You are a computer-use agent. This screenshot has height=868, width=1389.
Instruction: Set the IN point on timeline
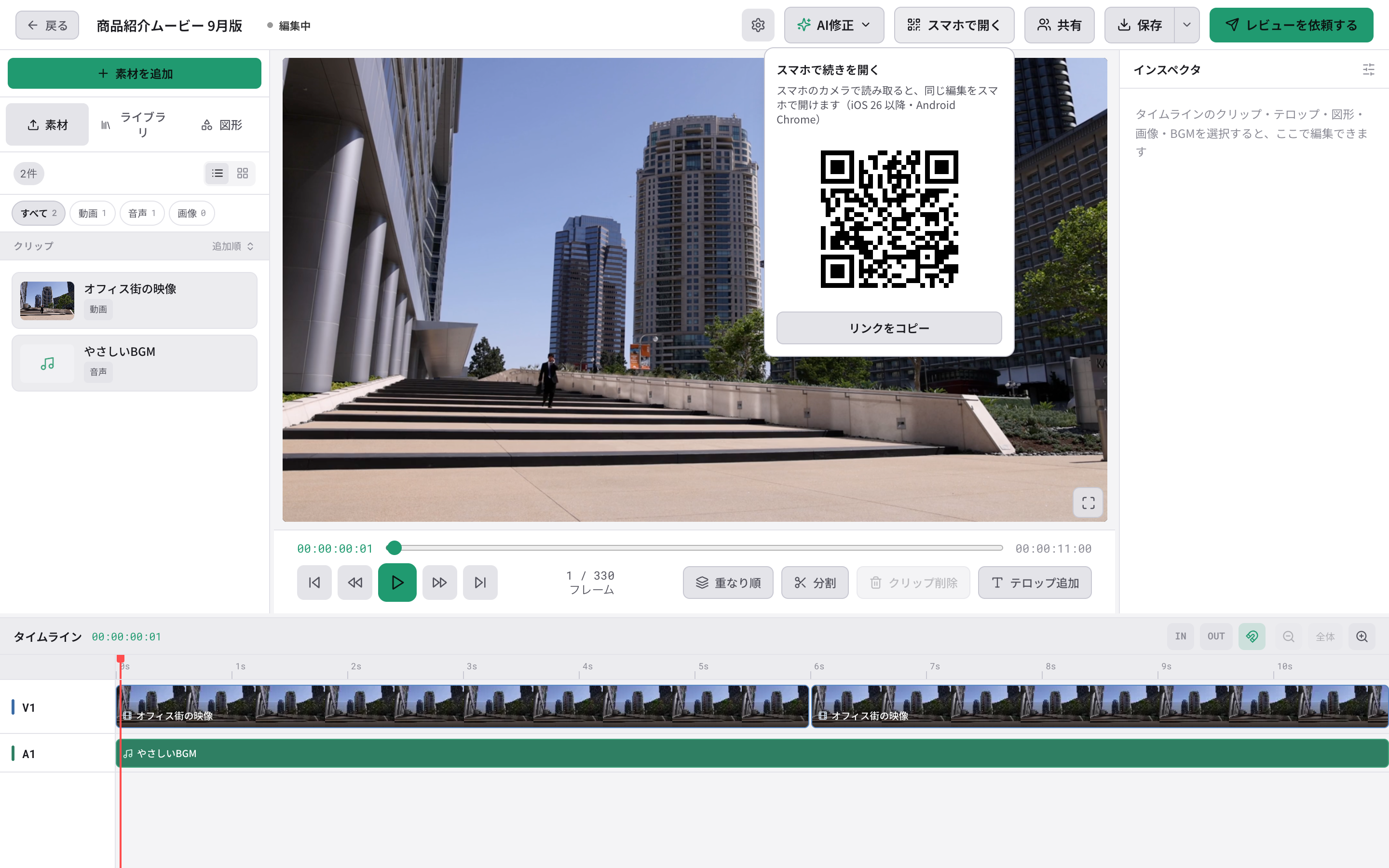[x=1181, y=637]
